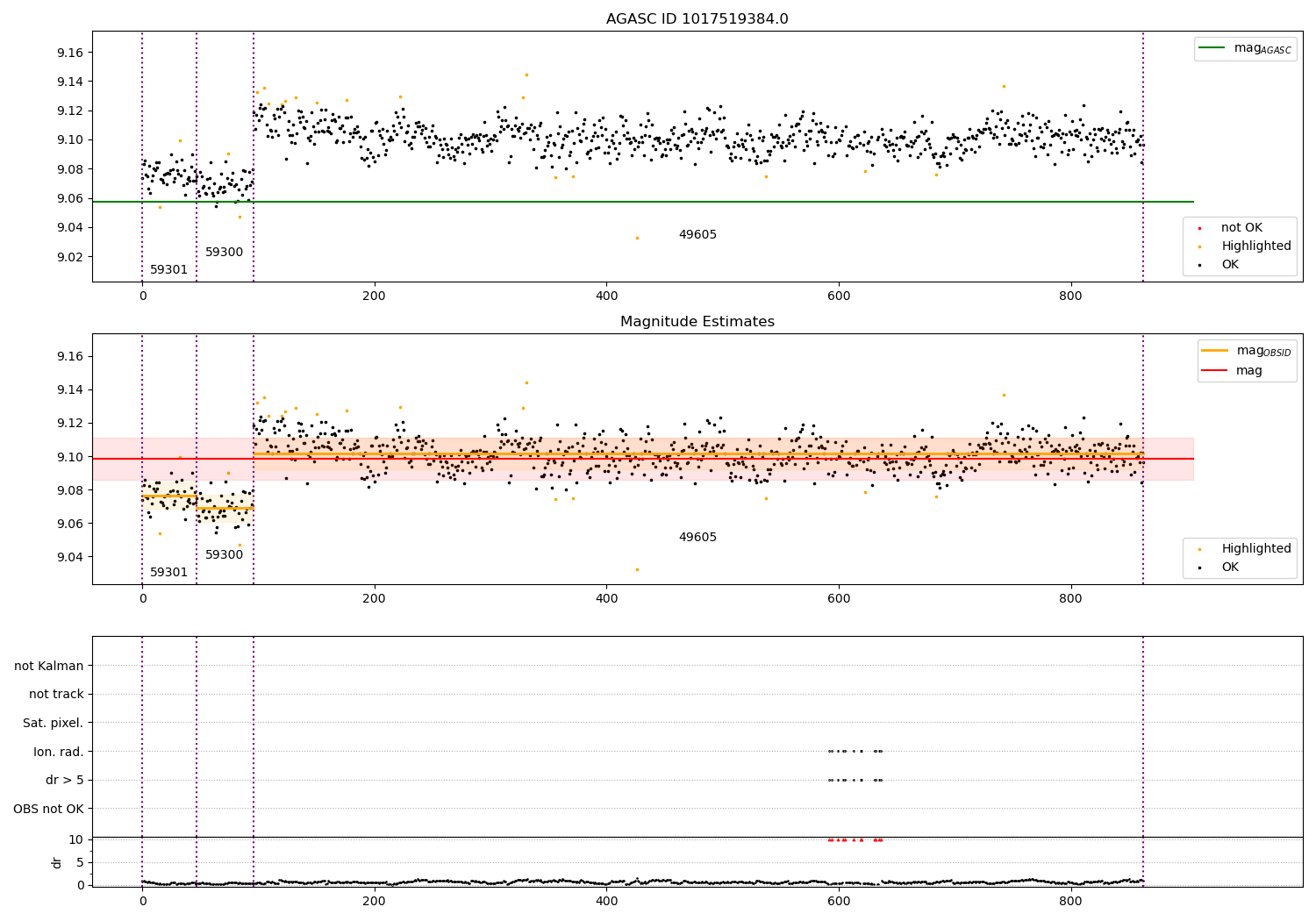This screenshot has width=1316, height=921.
Task: Select the mag AGASC legend entry in top plot
Action: pyautogui.click(x=1245, y=48)
